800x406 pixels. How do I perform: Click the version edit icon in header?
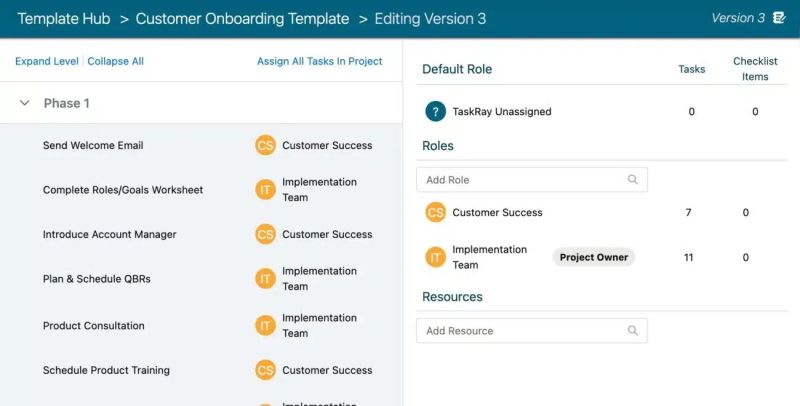pos(780,18)
